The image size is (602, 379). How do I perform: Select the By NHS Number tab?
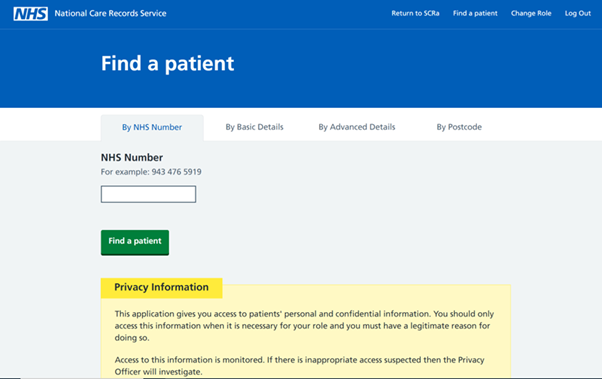pos(152,127)
